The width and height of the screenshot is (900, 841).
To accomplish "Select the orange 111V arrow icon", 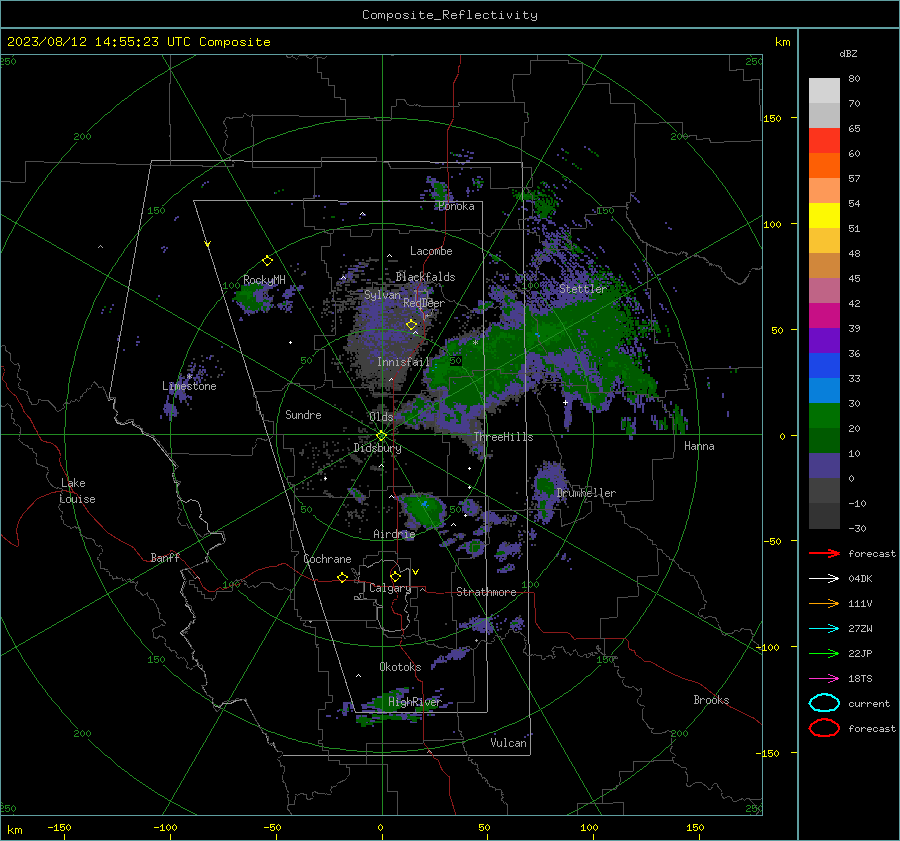I will coord(824,603).
